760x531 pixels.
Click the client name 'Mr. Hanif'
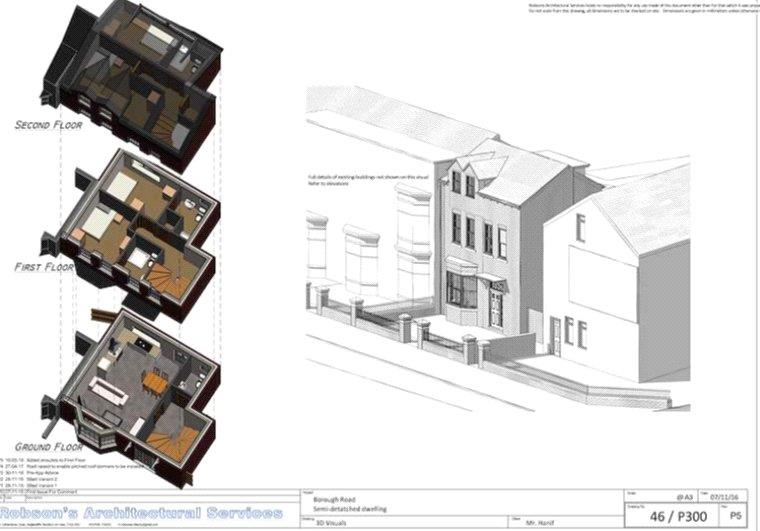539,523
